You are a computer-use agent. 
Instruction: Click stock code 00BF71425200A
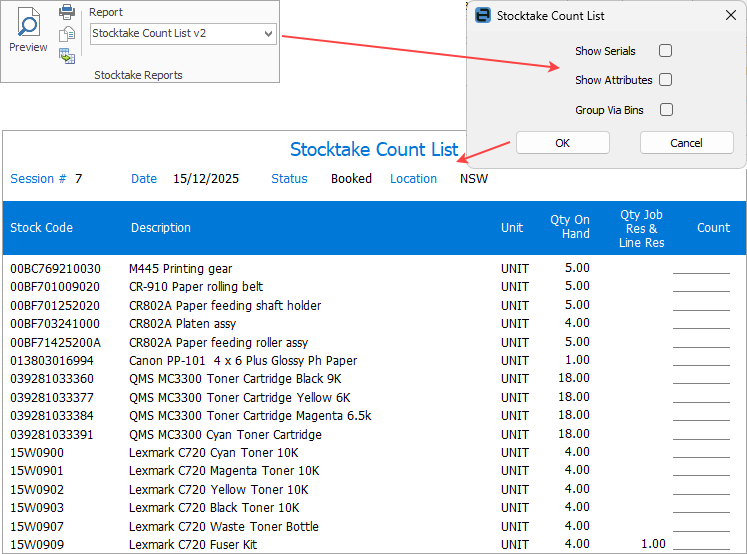(x=55, y=343)
